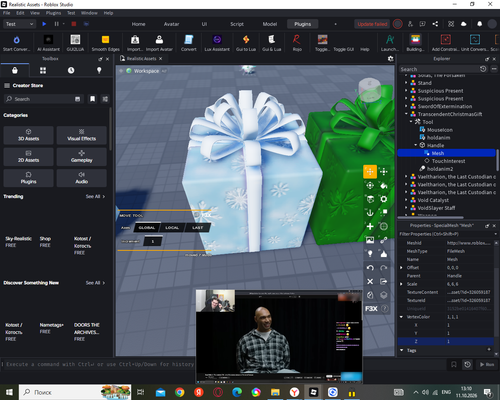Select the F3X Rotate tool
This screenshot has height=400, width=500.
click(x=370, y=185)
